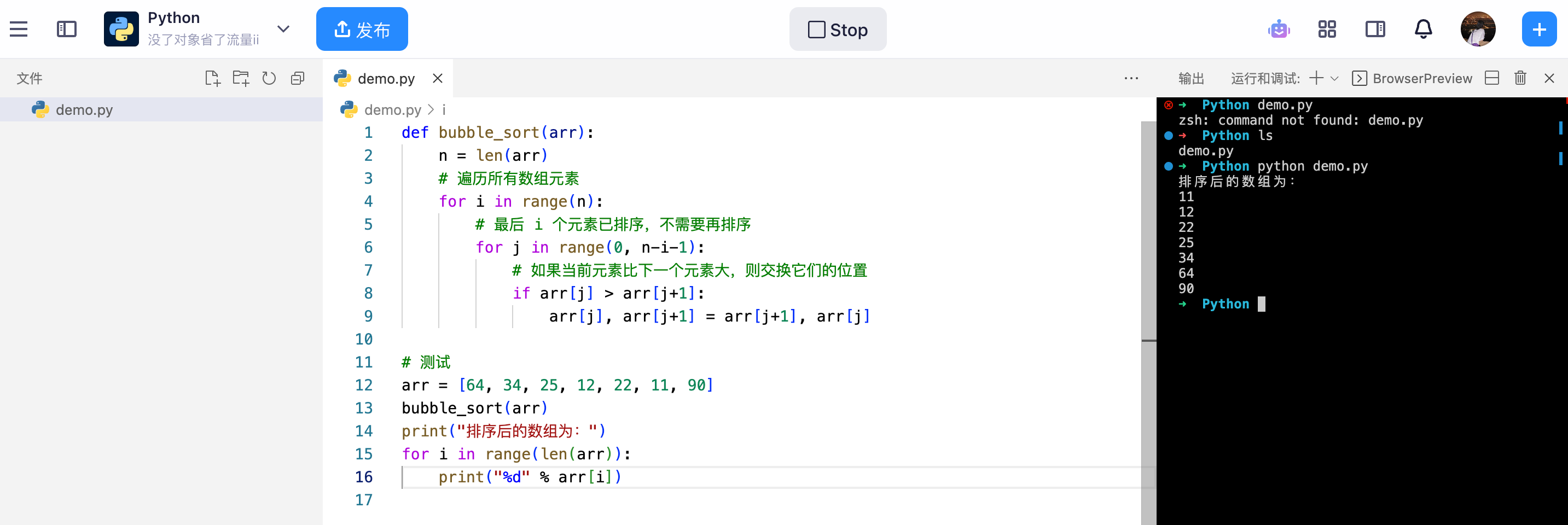Create a new file in explorer
This screenshot has height=525, width=1568.
click(x=212, y=78)
